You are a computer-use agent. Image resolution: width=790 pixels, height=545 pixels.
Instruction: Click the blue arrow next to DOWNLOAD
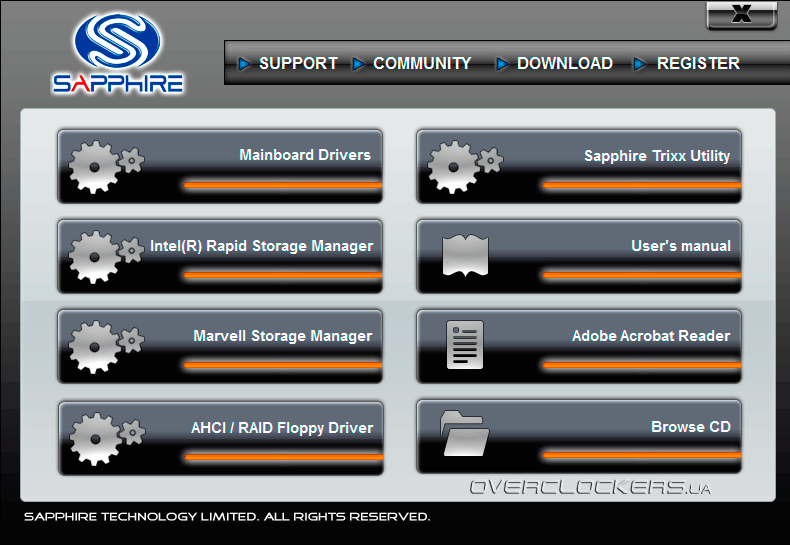(x=502, y=64)
